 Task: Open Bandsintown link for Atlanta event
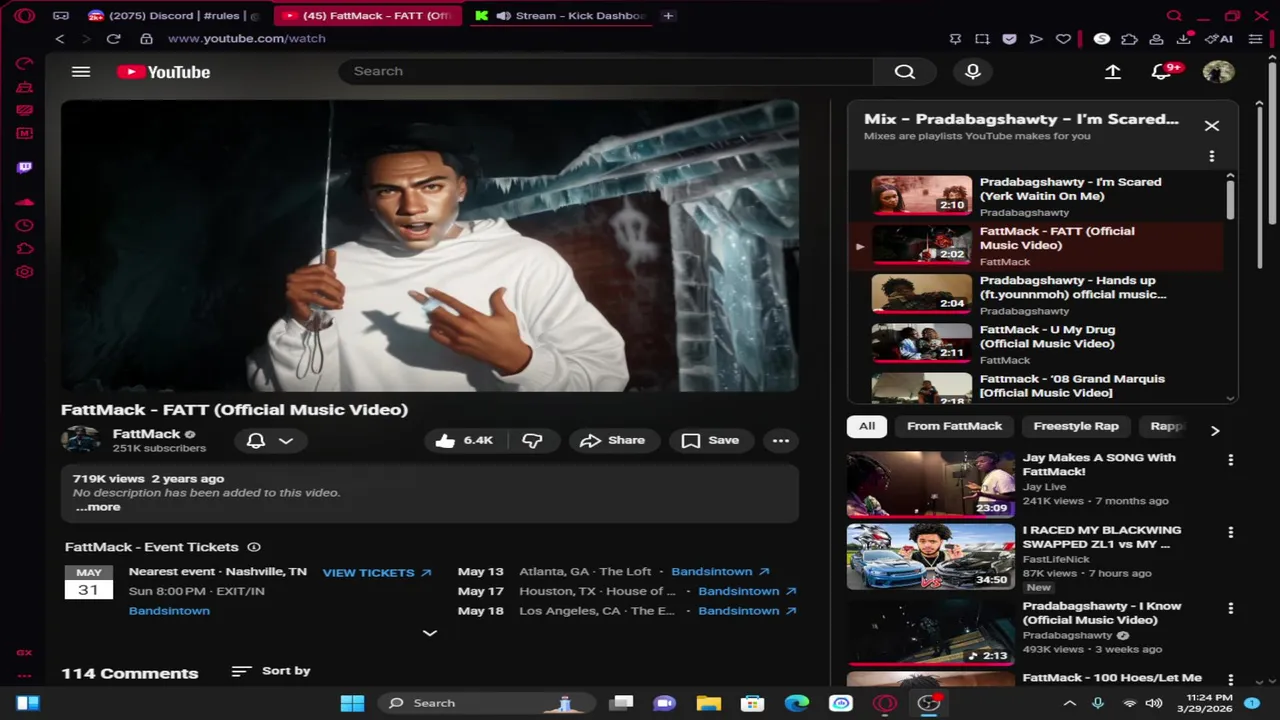pos(720,571)
